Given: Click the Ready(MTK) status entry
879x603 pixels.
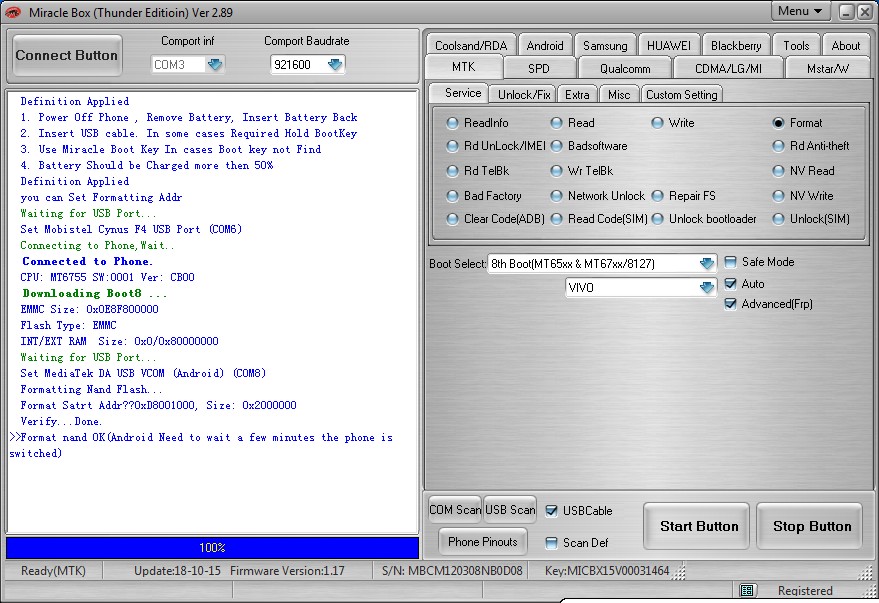Looking at the screenshot, I should 53,570.
